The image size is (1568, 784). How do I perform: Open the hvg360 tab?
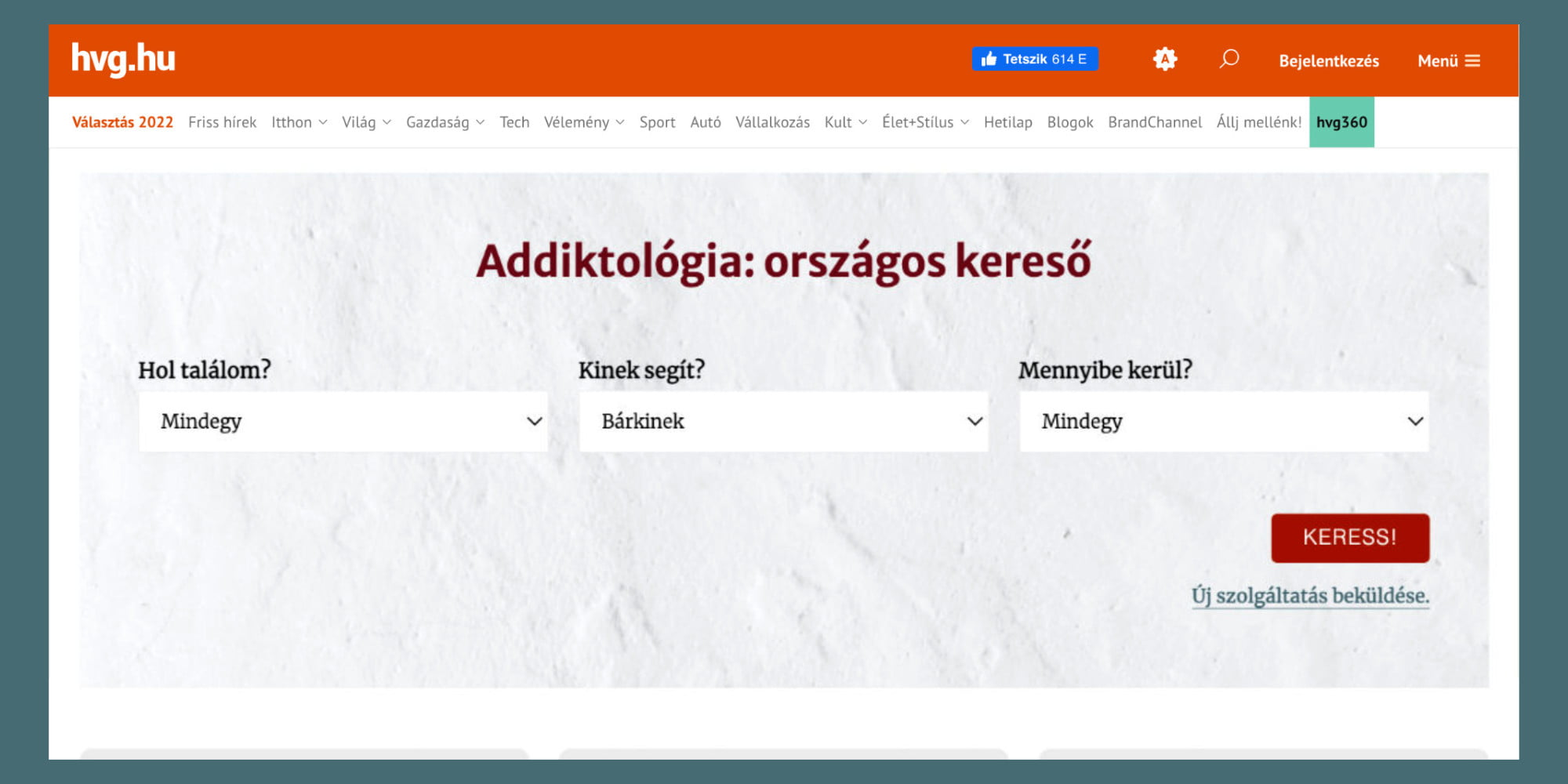tap(1341, 122)
